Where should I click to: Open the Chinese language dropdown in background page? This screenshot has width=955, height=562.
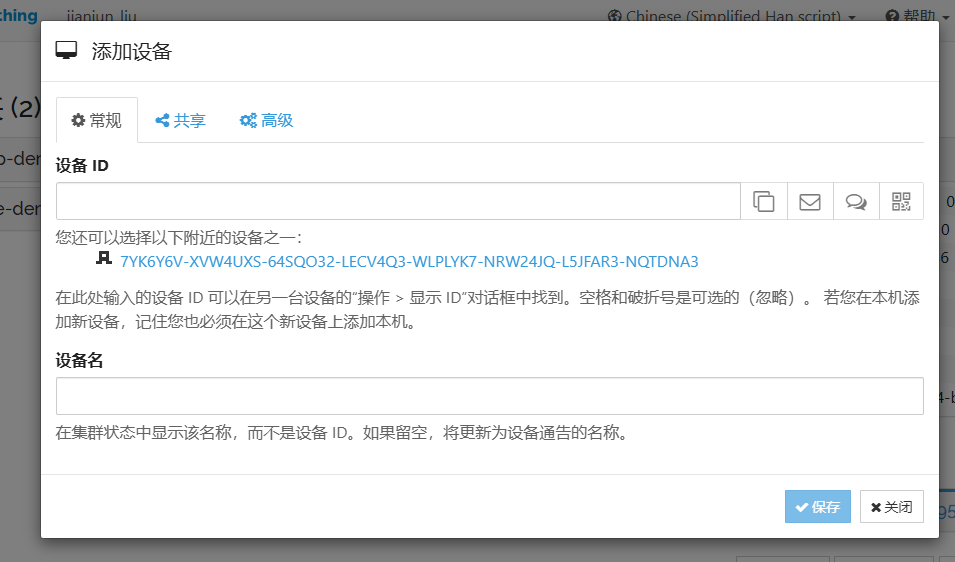(x=732, y=16)
